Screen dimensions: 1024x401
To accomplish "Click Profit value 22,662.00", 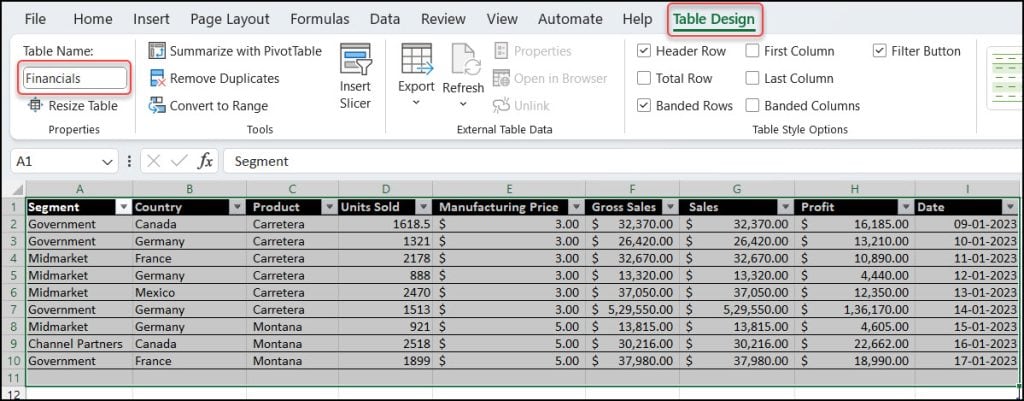I will [x=855, y=344].
